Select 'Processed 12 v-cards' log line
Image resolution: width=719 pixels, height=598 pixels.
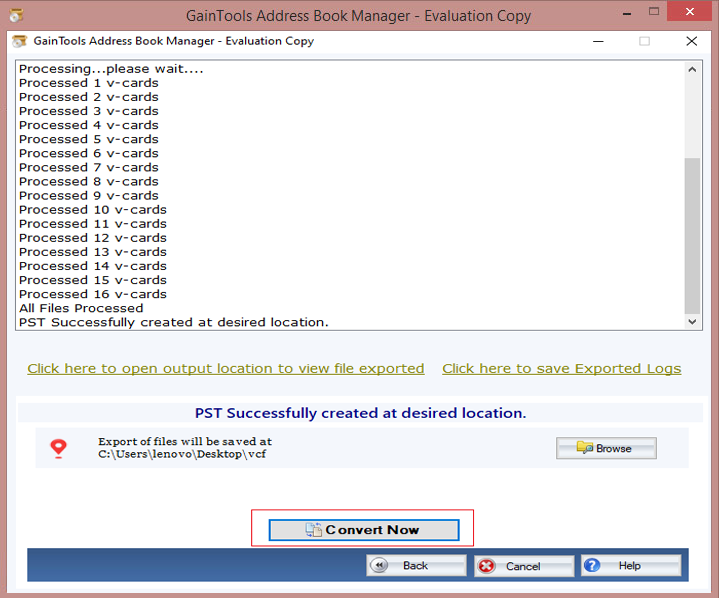pos(93,238)
